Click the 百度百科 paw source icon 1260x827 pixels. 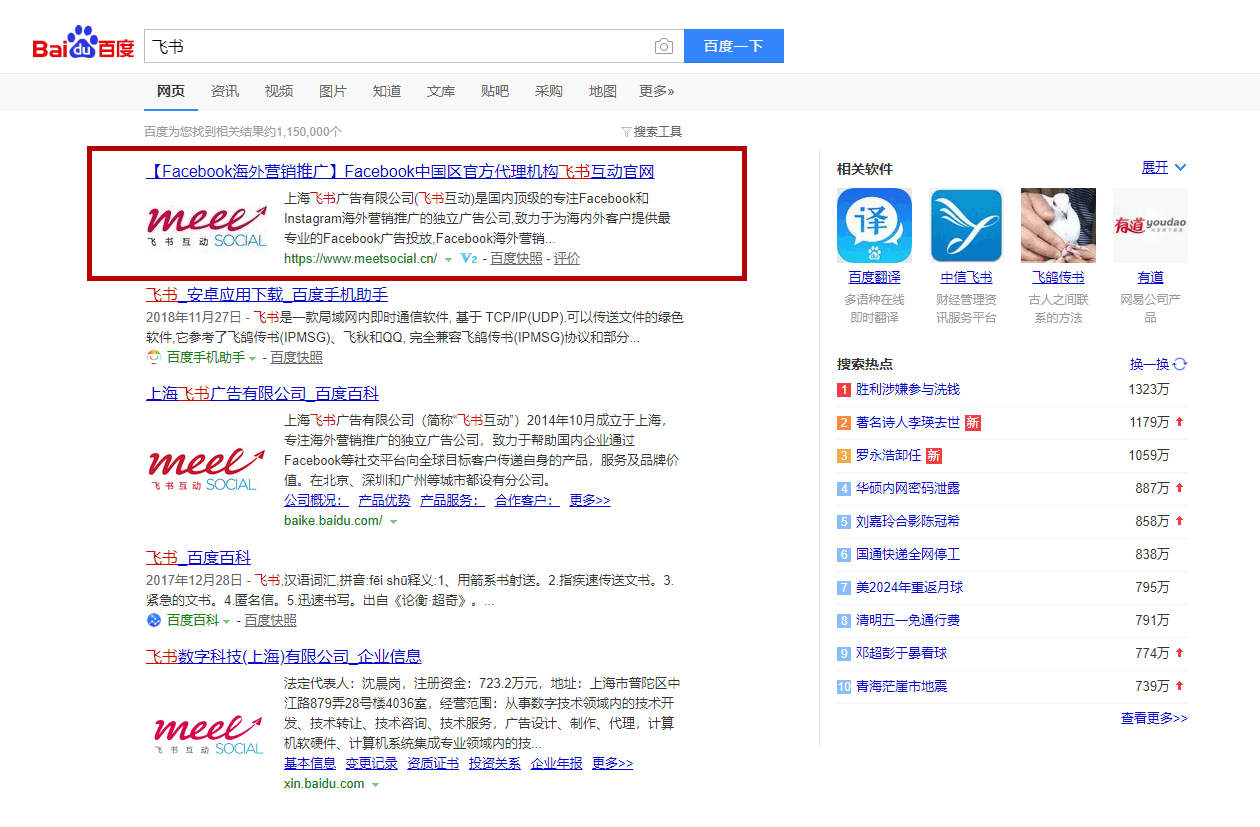click(x=154, y=620)
